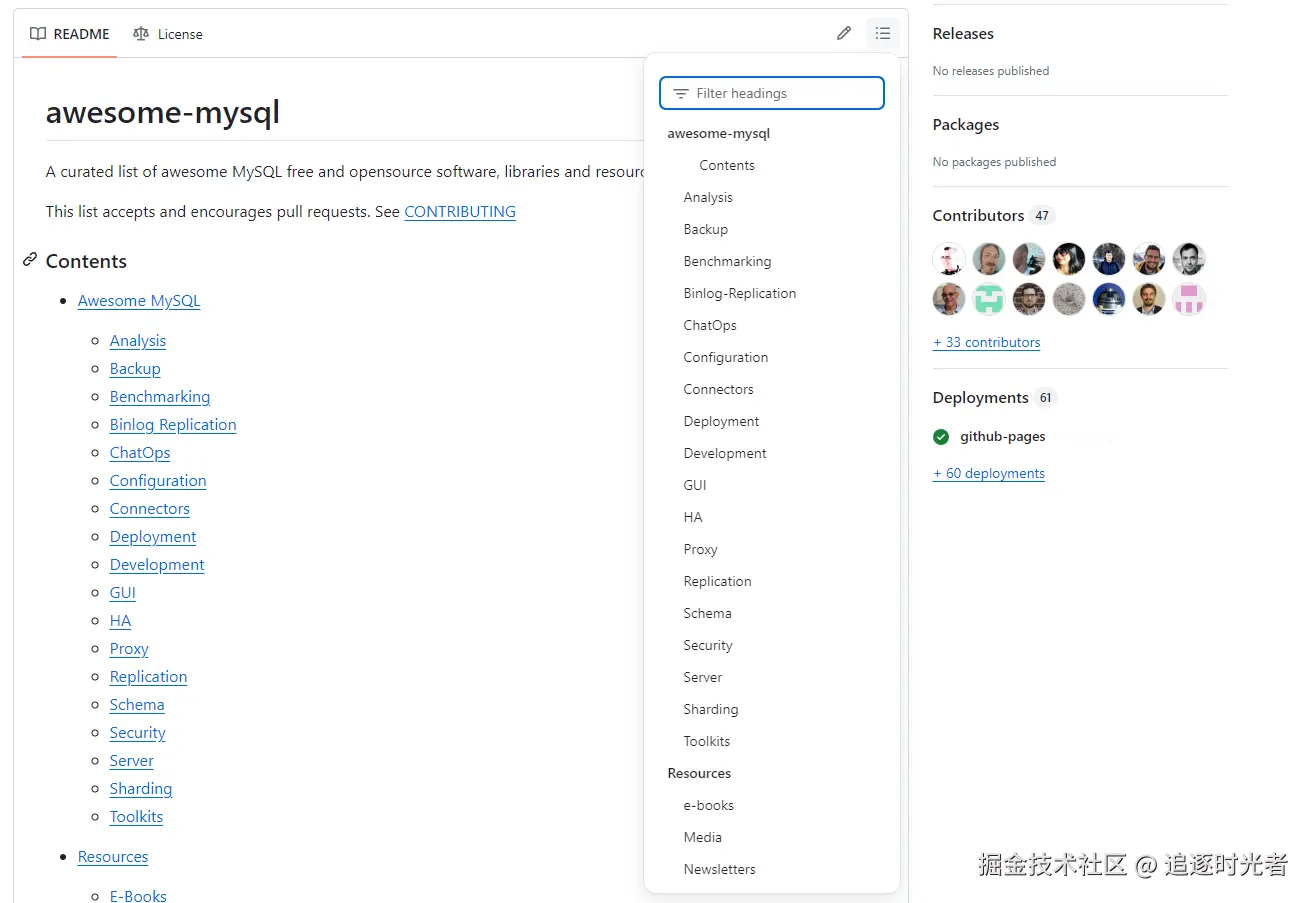Screen dimensions: 1313x903
Task: Toggle the outline headings list icon
Action: click(882, 33)
